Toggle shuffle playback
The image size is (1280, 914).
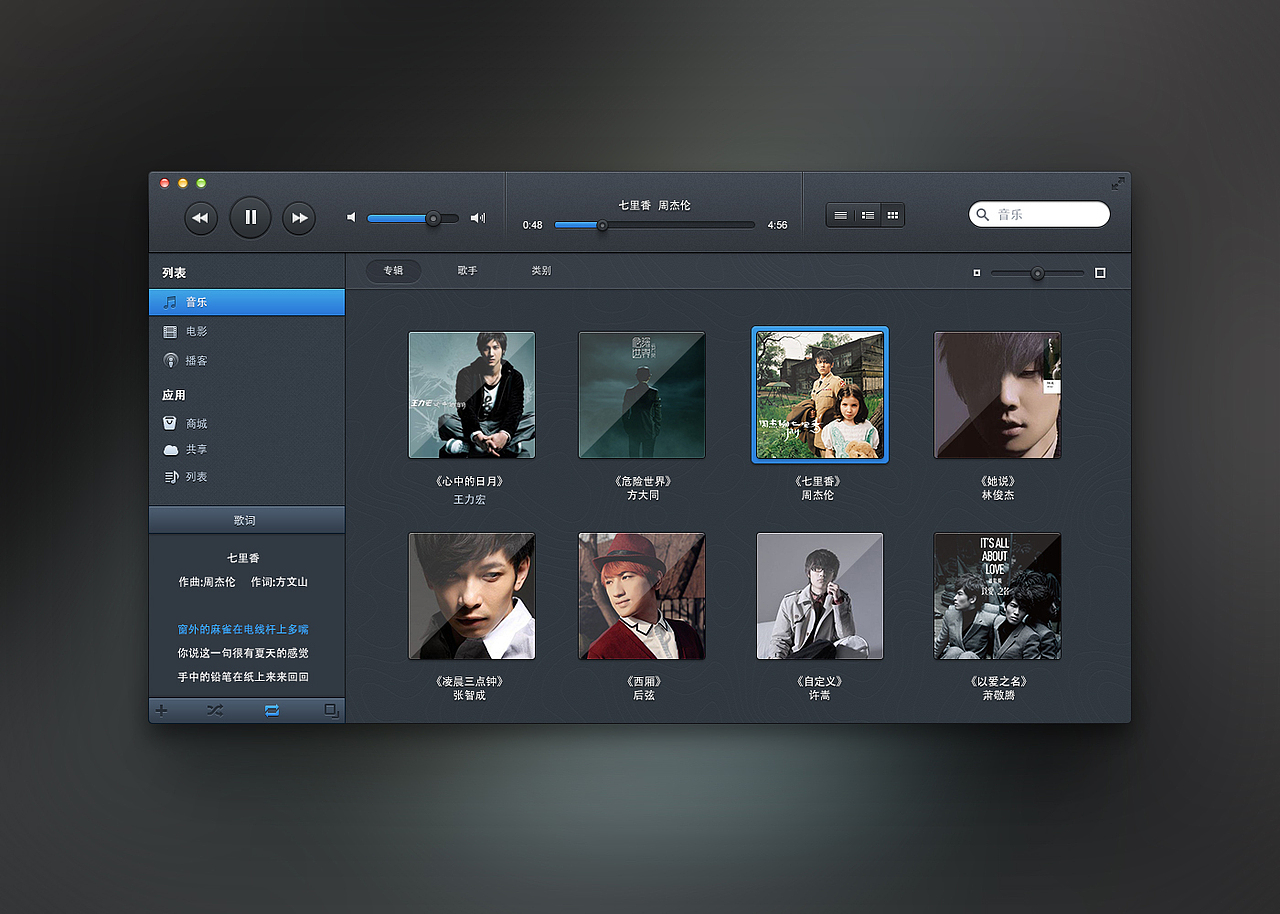coord(215,711)
